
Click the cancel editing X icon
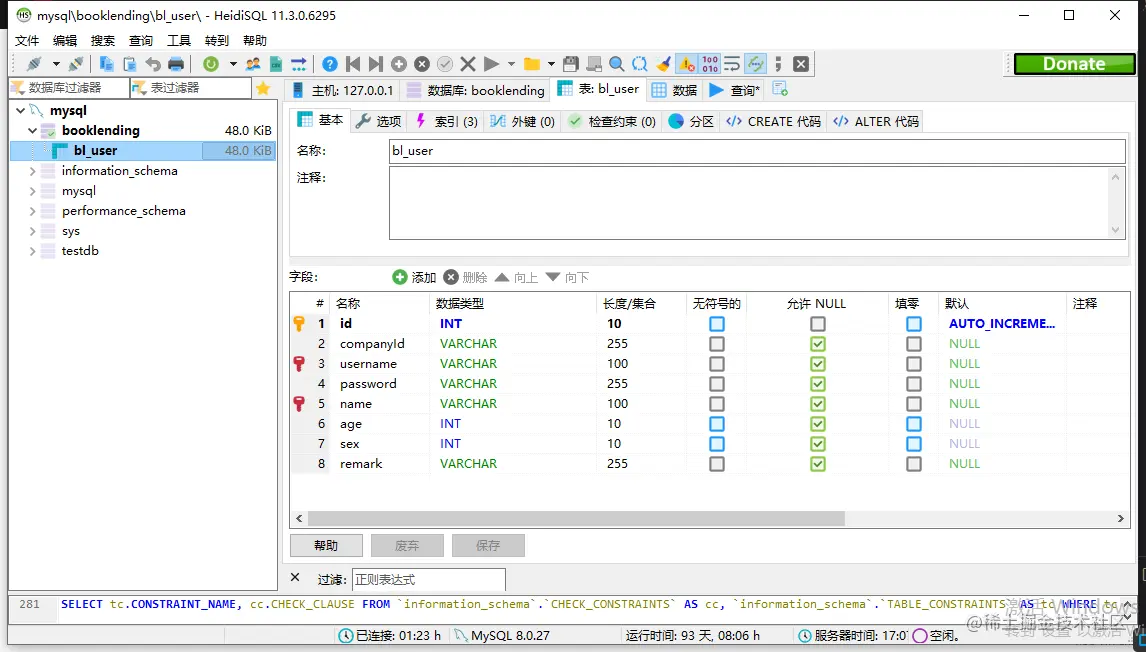468,64
